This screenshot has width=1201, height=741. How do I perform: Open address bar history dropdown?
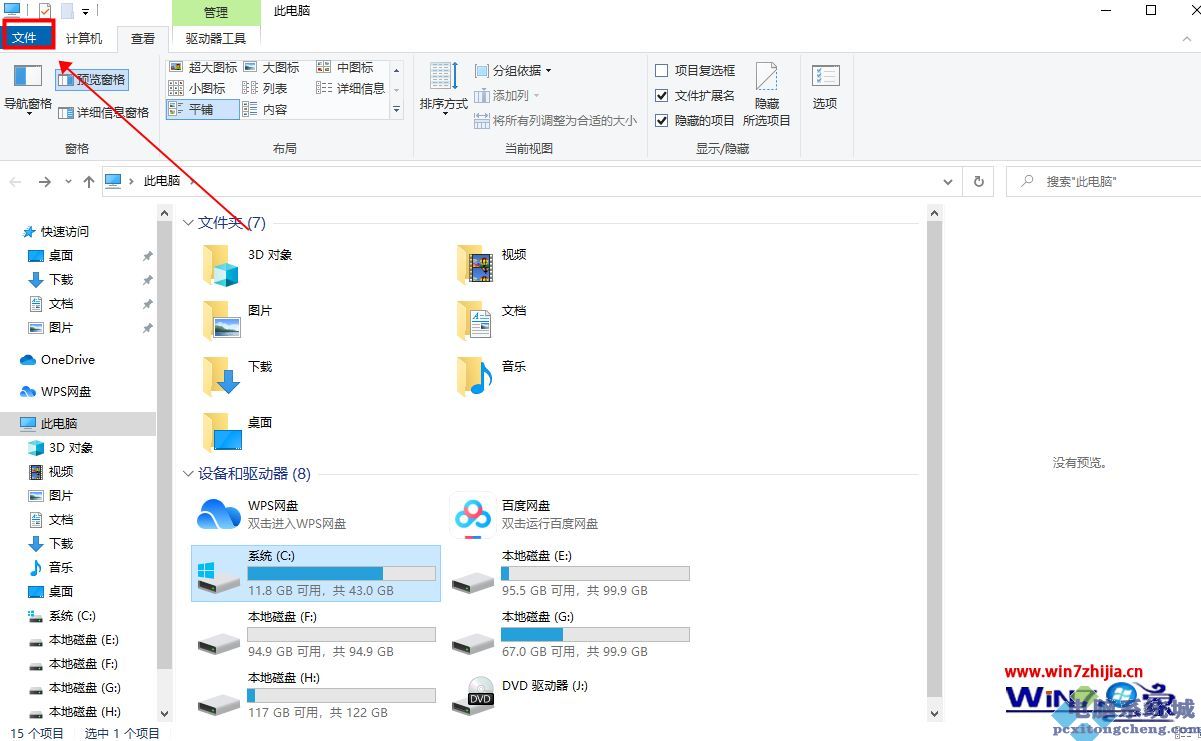[948, 182]
